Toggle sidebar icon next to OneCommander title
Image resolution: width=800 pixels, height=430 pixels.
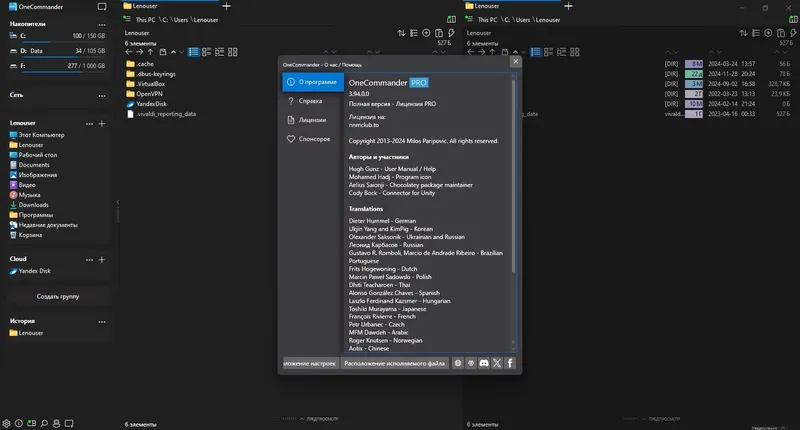(102, 7)
